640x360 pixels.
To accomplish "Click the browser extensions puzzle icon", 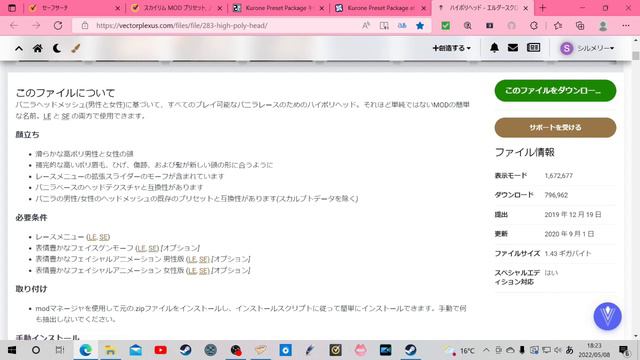I will [533, 25].
